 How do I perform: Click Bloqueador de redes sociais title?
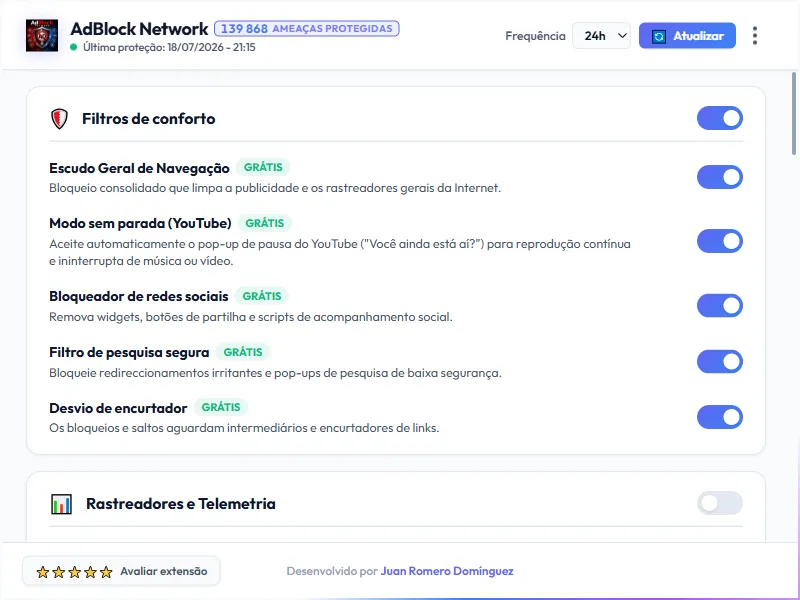(139, 296)
